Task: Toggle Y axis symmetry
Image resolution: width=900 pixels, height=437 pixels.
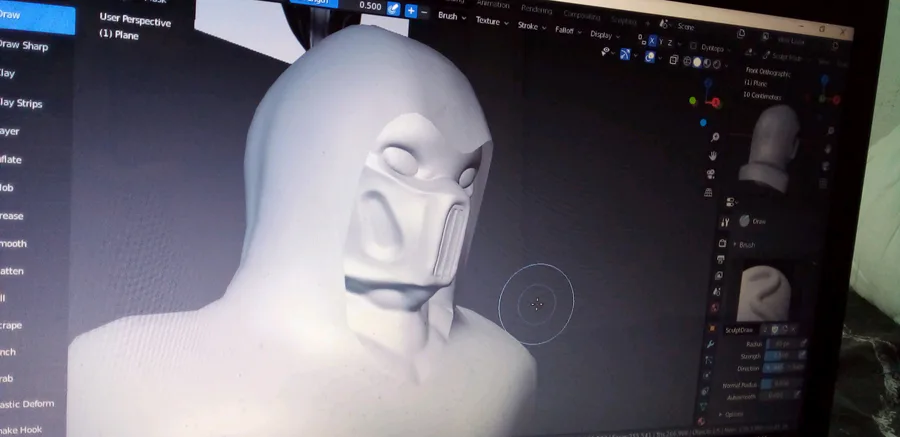Action: click(x=661, y=42)
